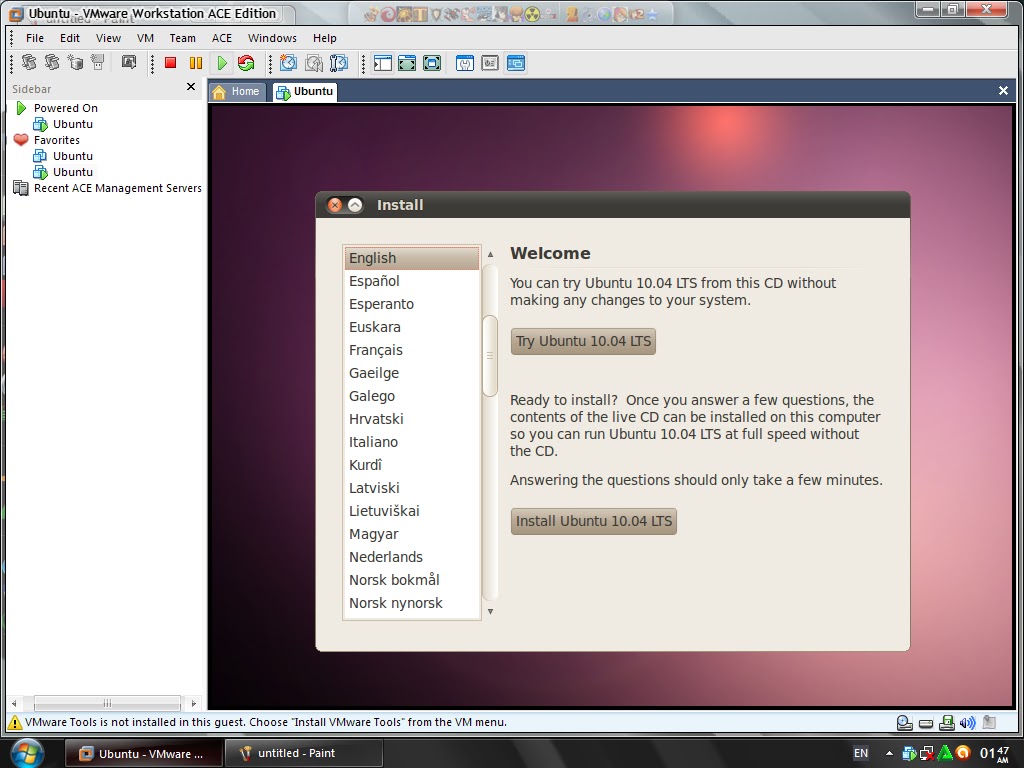Close the Sidebar panel
The height and width of the screenshot is (768, 1024).
point(191,86)
